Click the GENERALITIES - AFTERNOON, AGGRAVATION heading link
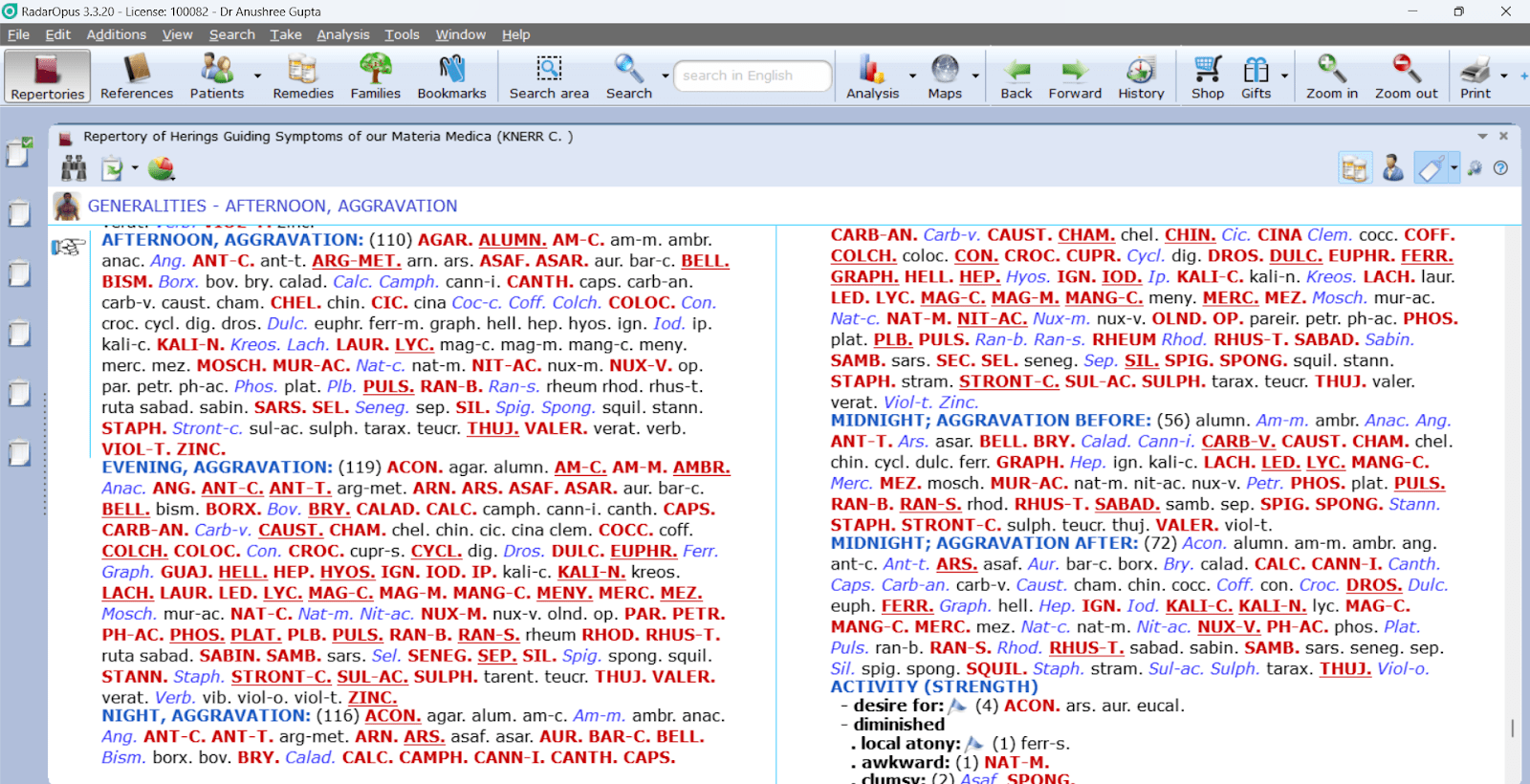 pyautogui.click(x=273, y=206)
